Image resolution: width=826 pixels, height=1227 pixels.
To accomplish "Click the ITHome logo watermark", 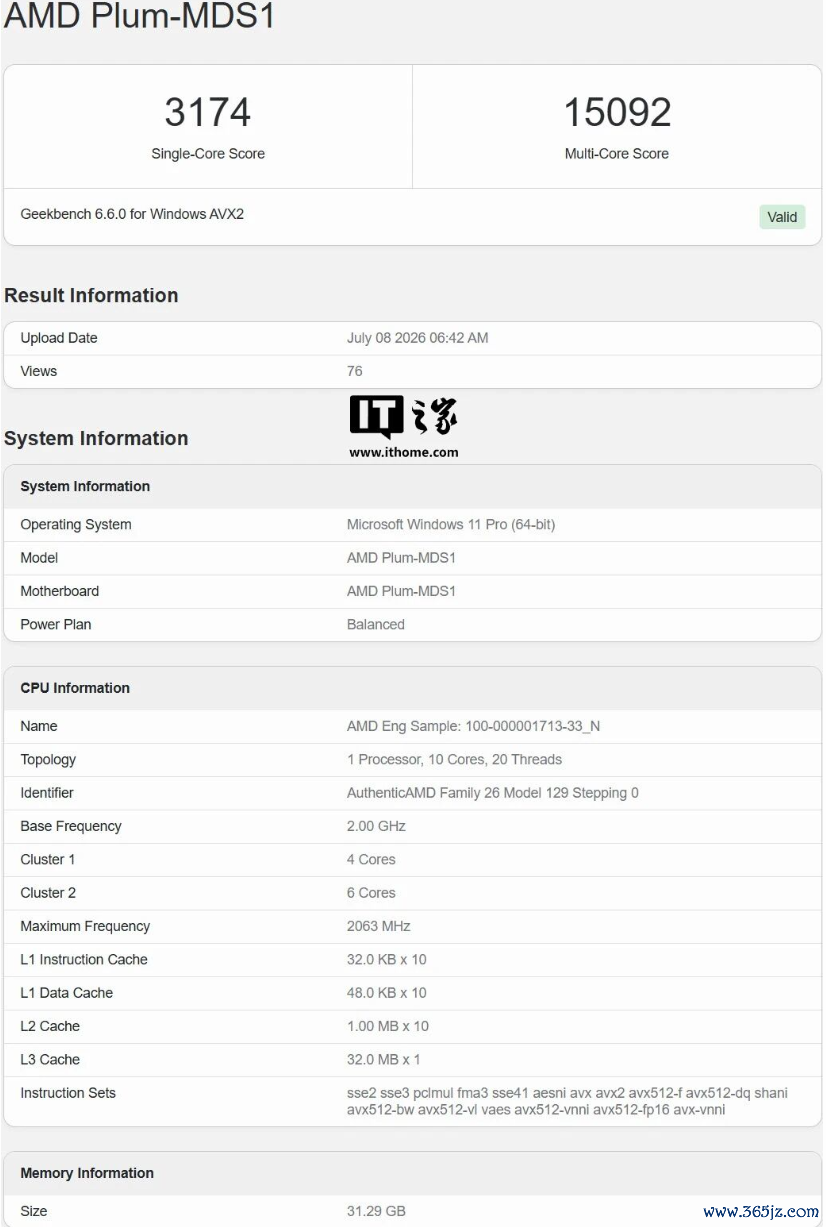I will (x=403, y=417).
